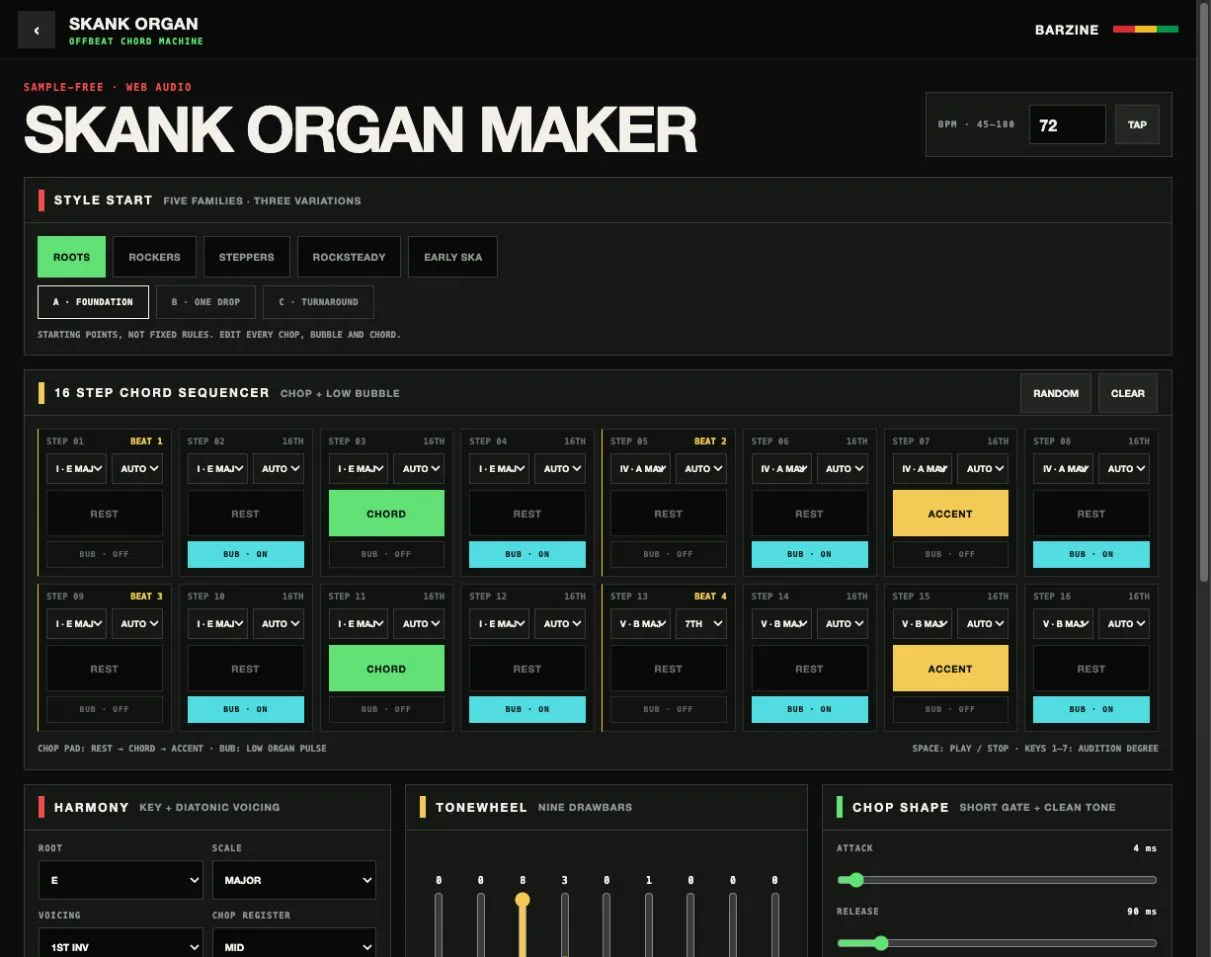1211x957 pixels.
Task: Click the red-yellow-green stripe beside BARZINE
Action: click(x=1146, y=30)
